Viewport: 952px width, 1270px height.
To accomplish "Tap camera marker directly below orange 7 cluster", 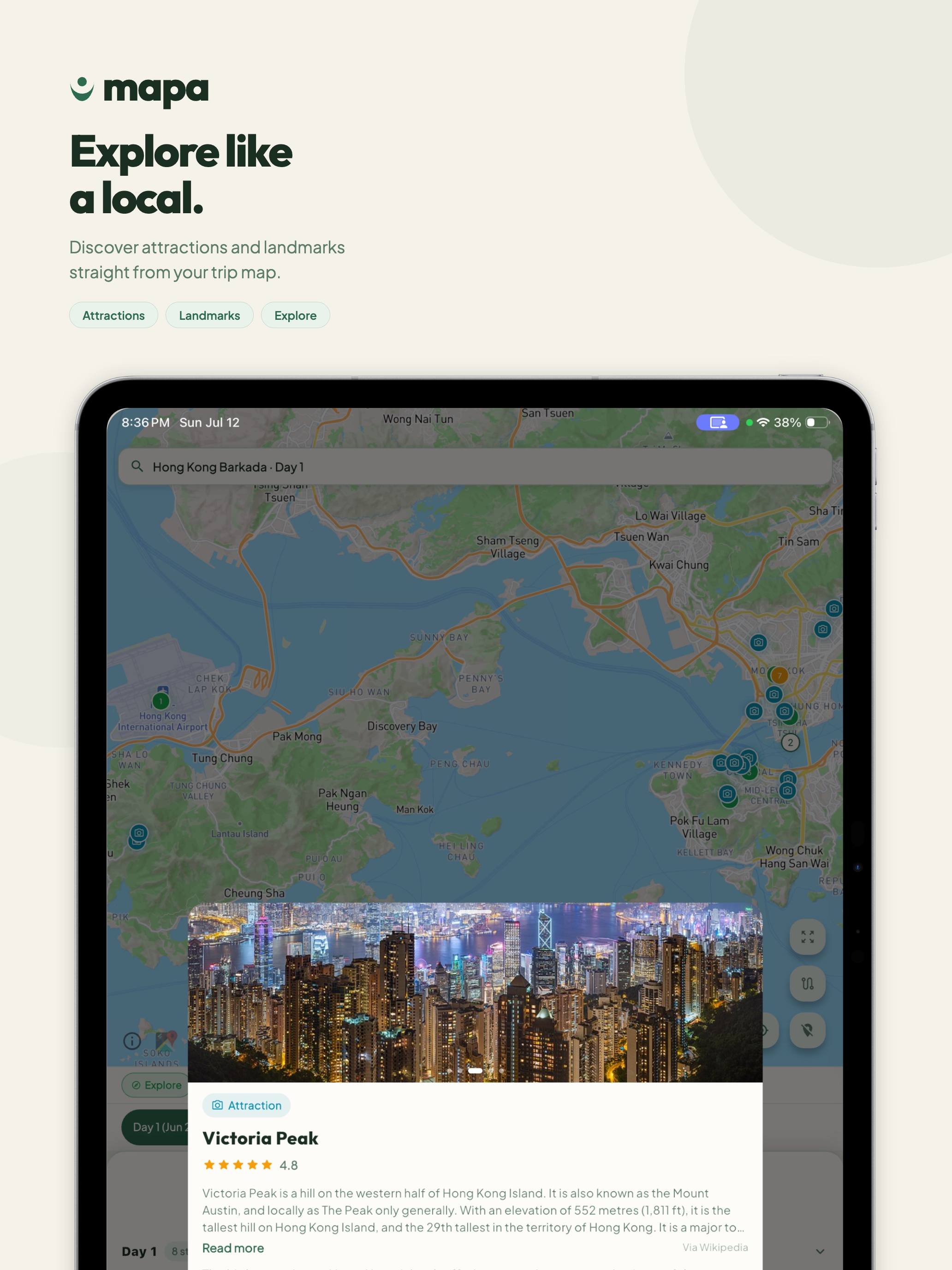I will click(774, 694).
